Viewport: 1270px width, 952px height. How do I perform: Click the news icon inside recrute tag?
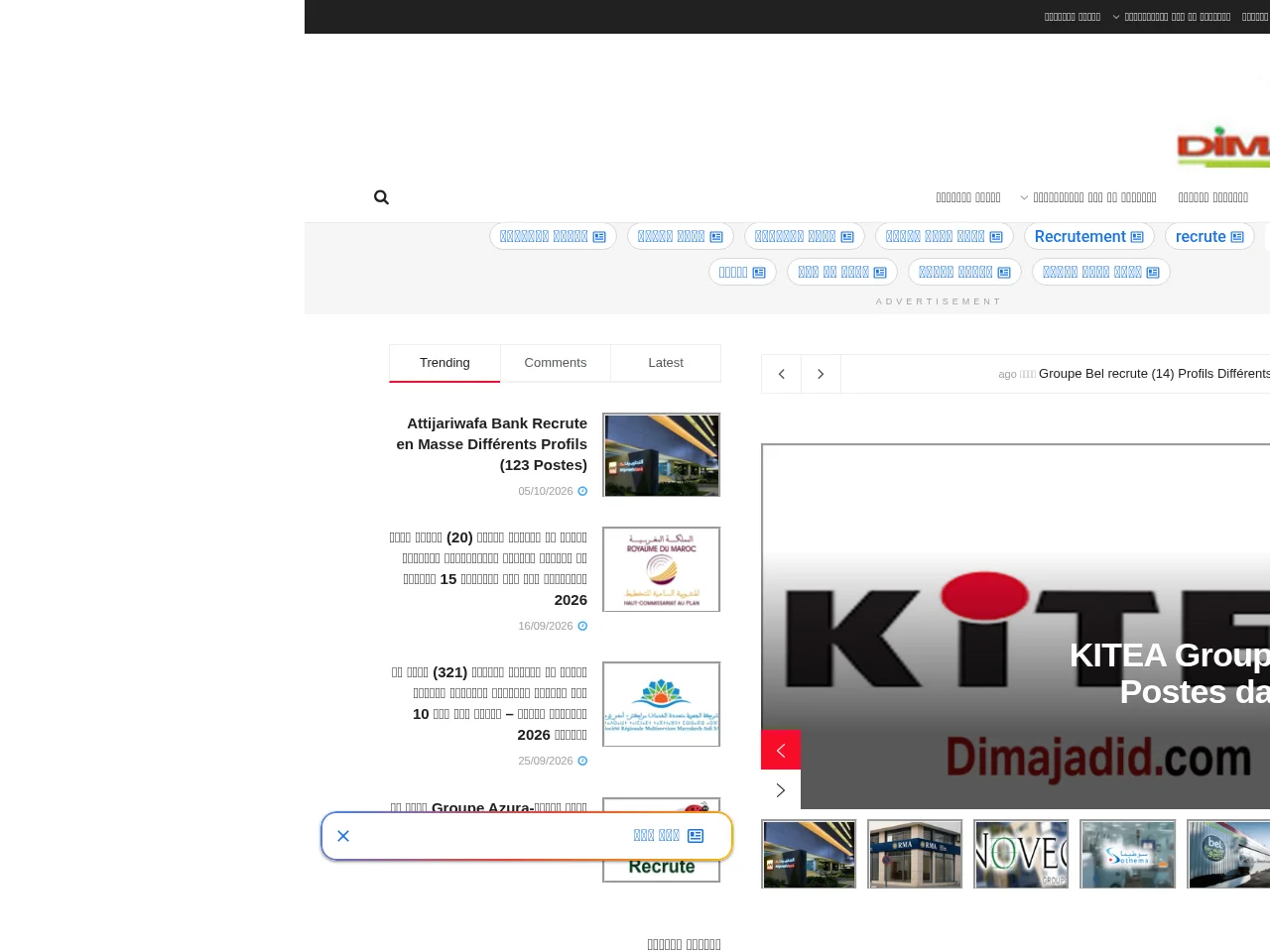[1237, 237]
